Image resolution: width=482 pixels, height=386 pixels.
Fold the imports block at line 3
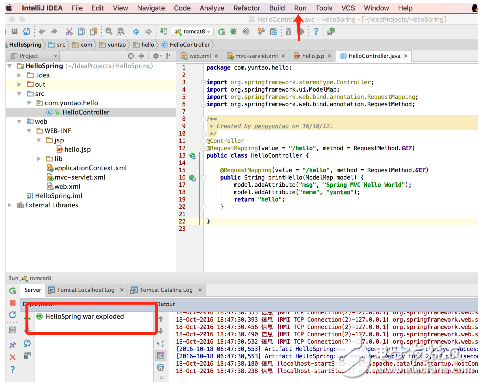[x=203, y=82]
